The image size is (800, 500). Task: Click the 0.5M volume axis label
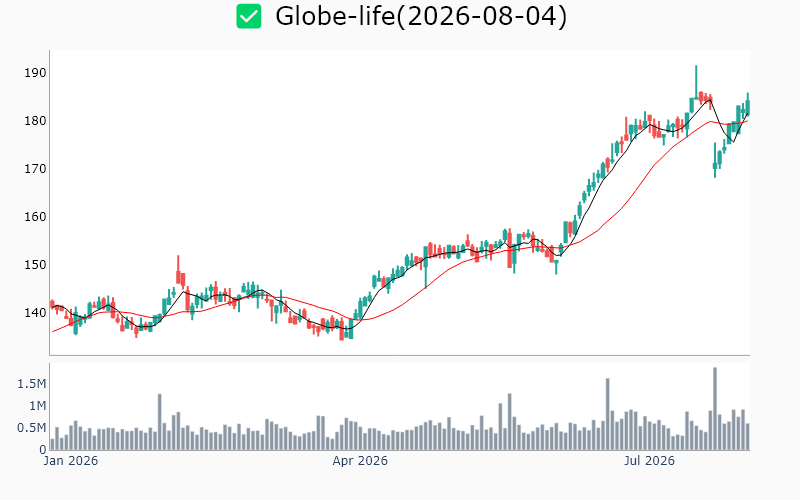pos(32,428)
